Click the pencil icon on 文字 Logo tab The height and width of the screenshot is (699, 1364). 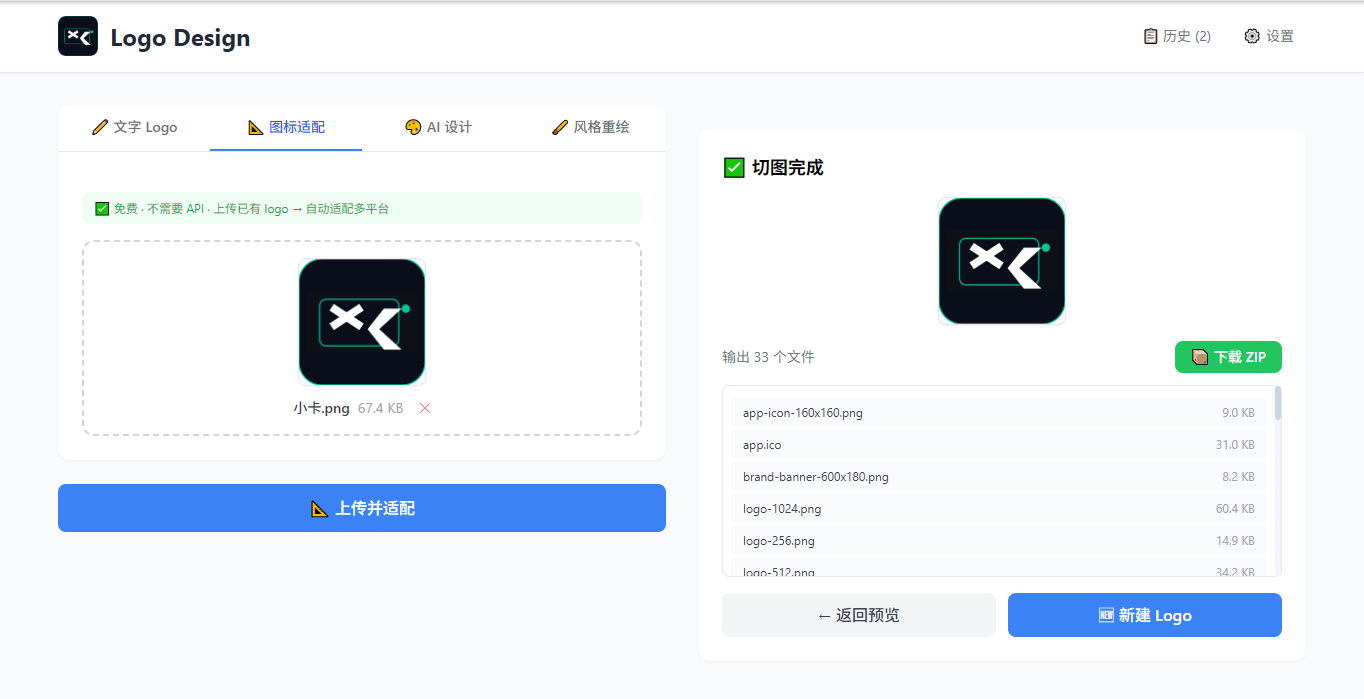pyautogui.click(x=100, y=127)
